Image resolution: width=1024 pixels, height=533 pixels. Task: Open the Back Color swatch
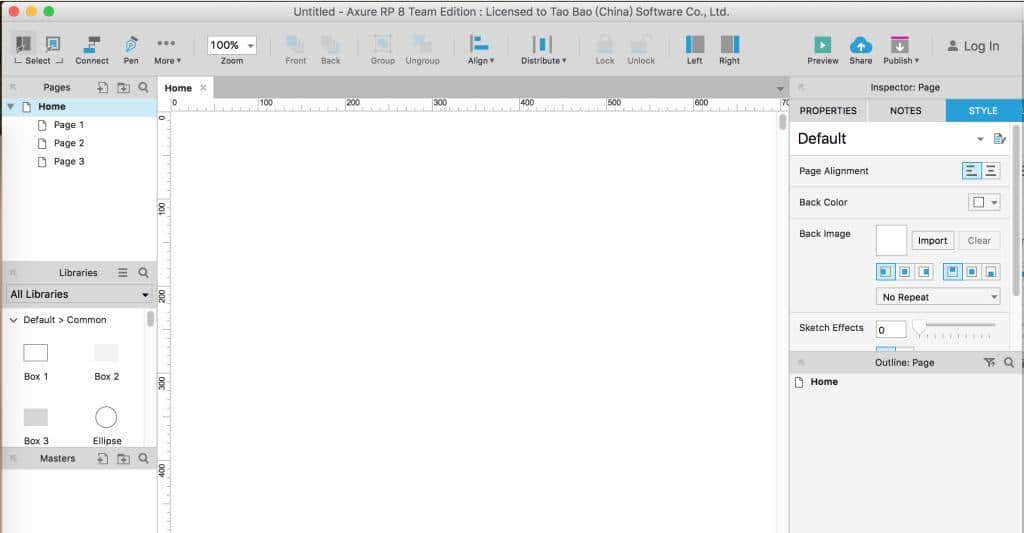click(x=983, y=202)
